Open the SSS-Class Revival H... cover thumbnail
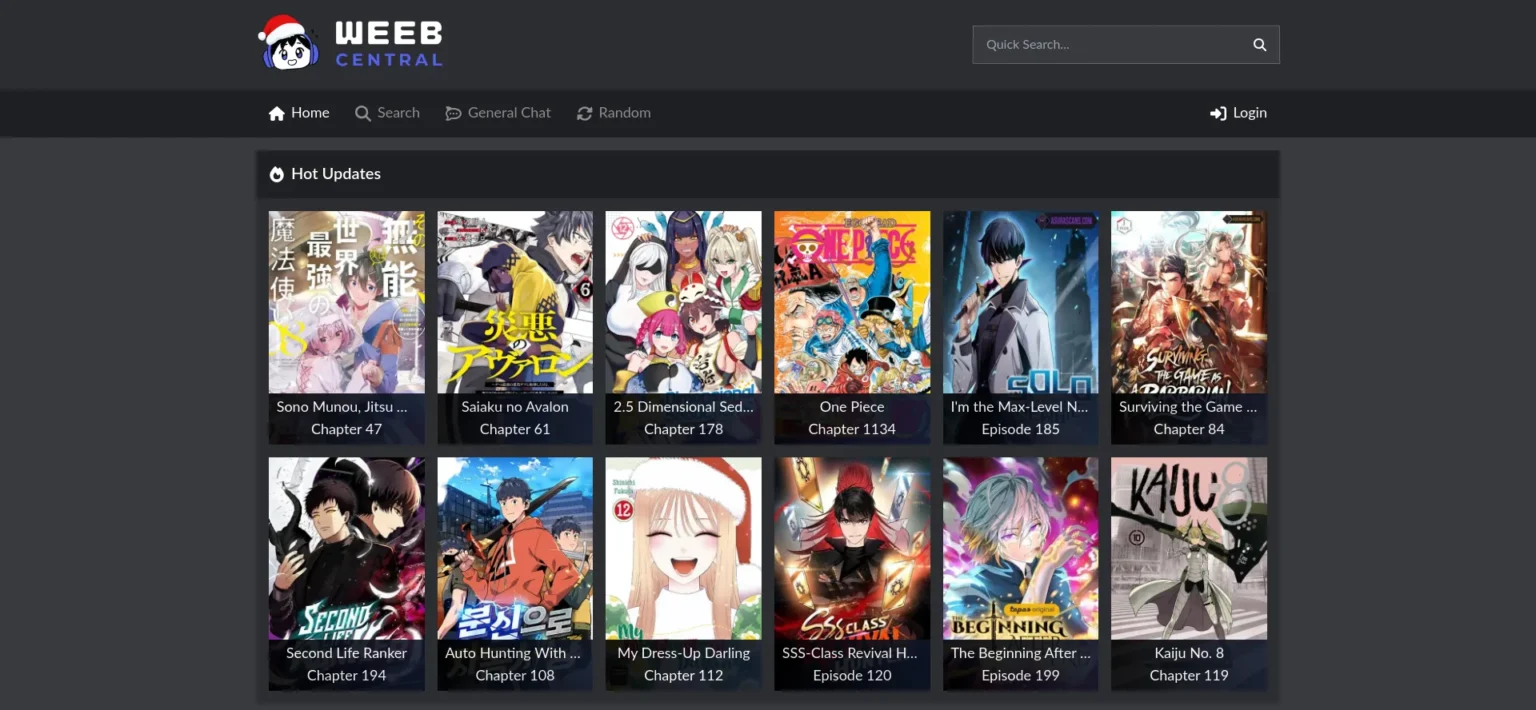The width and height of the screenshot is (1536, 710). (x=852, y=549)
